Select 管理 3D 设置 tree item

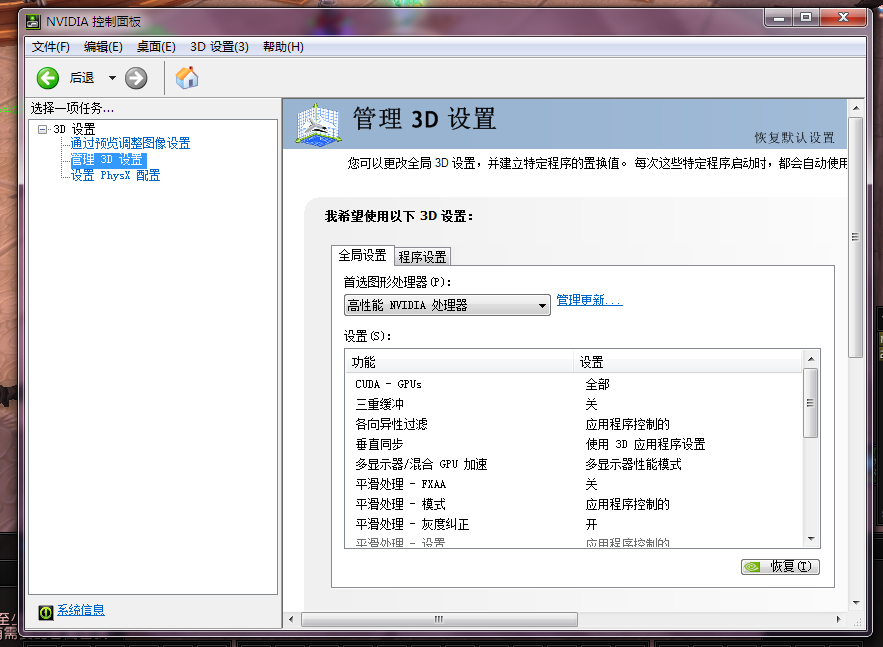[x=107, y=160]
